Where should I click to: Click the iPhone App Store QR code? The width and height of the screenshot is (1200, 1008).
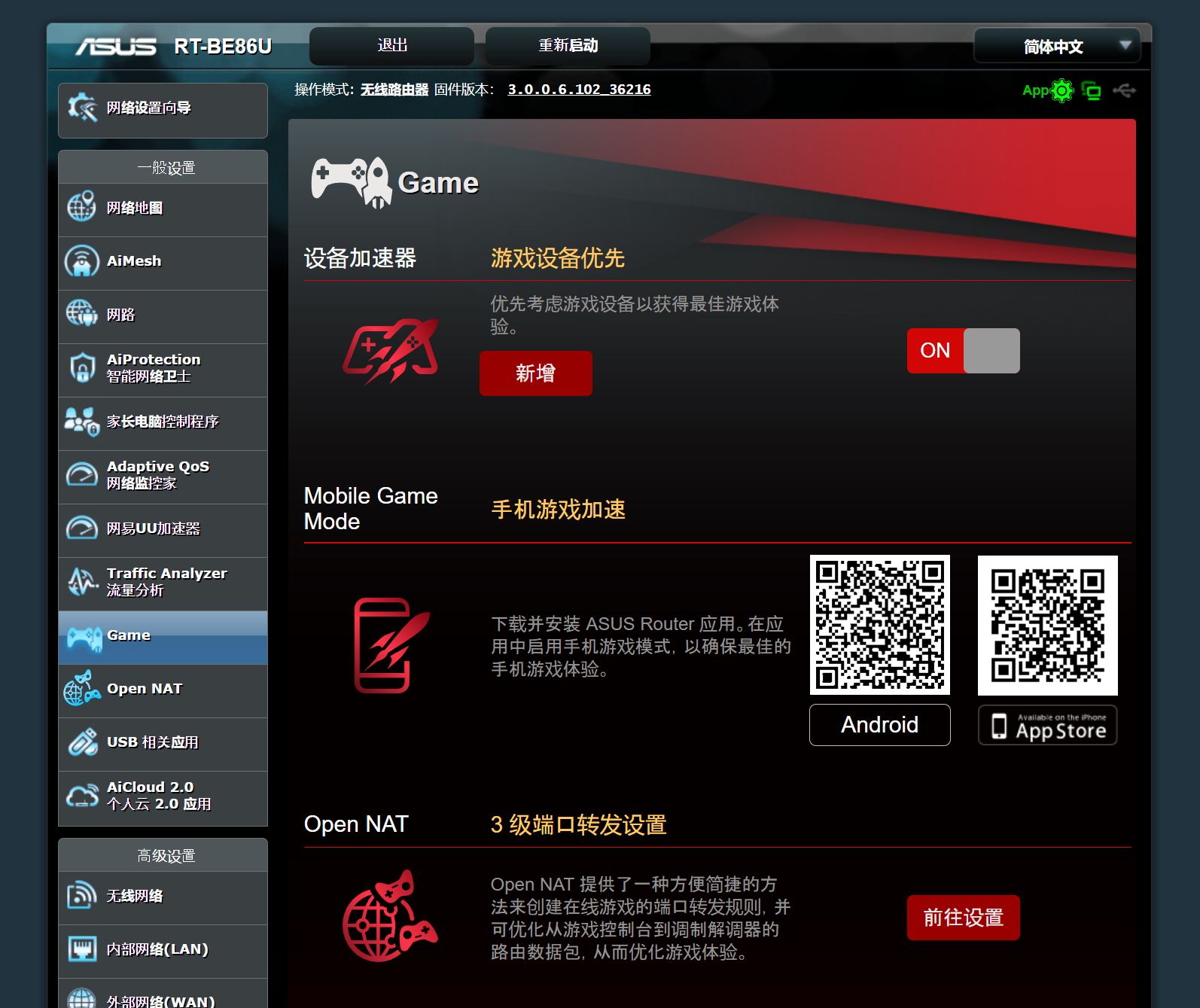(1047, 625)
